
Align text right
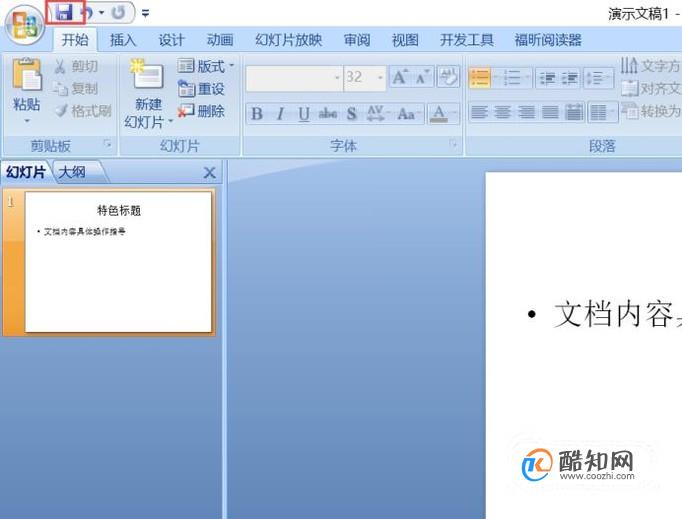tap(526, 112)
